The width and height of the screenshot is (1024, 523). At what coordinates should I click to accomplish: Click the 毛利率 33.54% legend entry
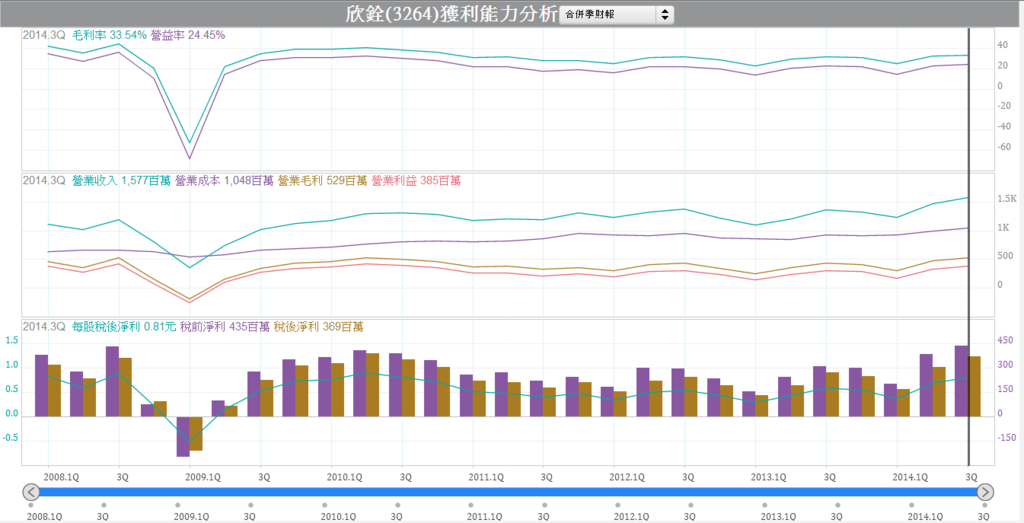[x=109, y=35]
